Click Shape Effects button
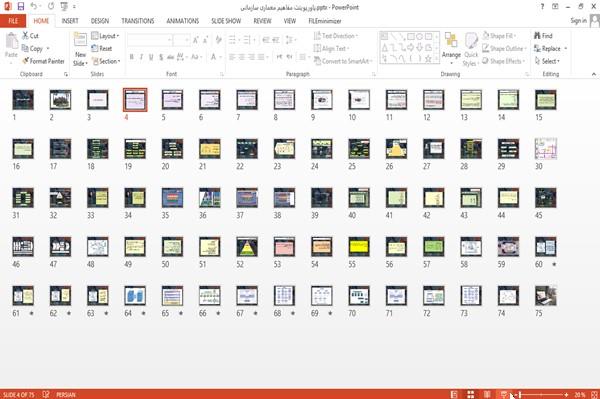The image size is (600, 399). tap(504, 61)
